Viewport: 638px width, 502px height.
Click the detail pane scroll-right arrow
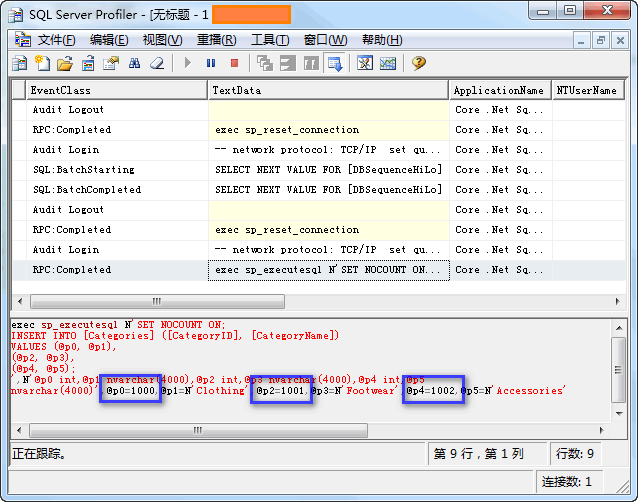(x=602, y=430)
